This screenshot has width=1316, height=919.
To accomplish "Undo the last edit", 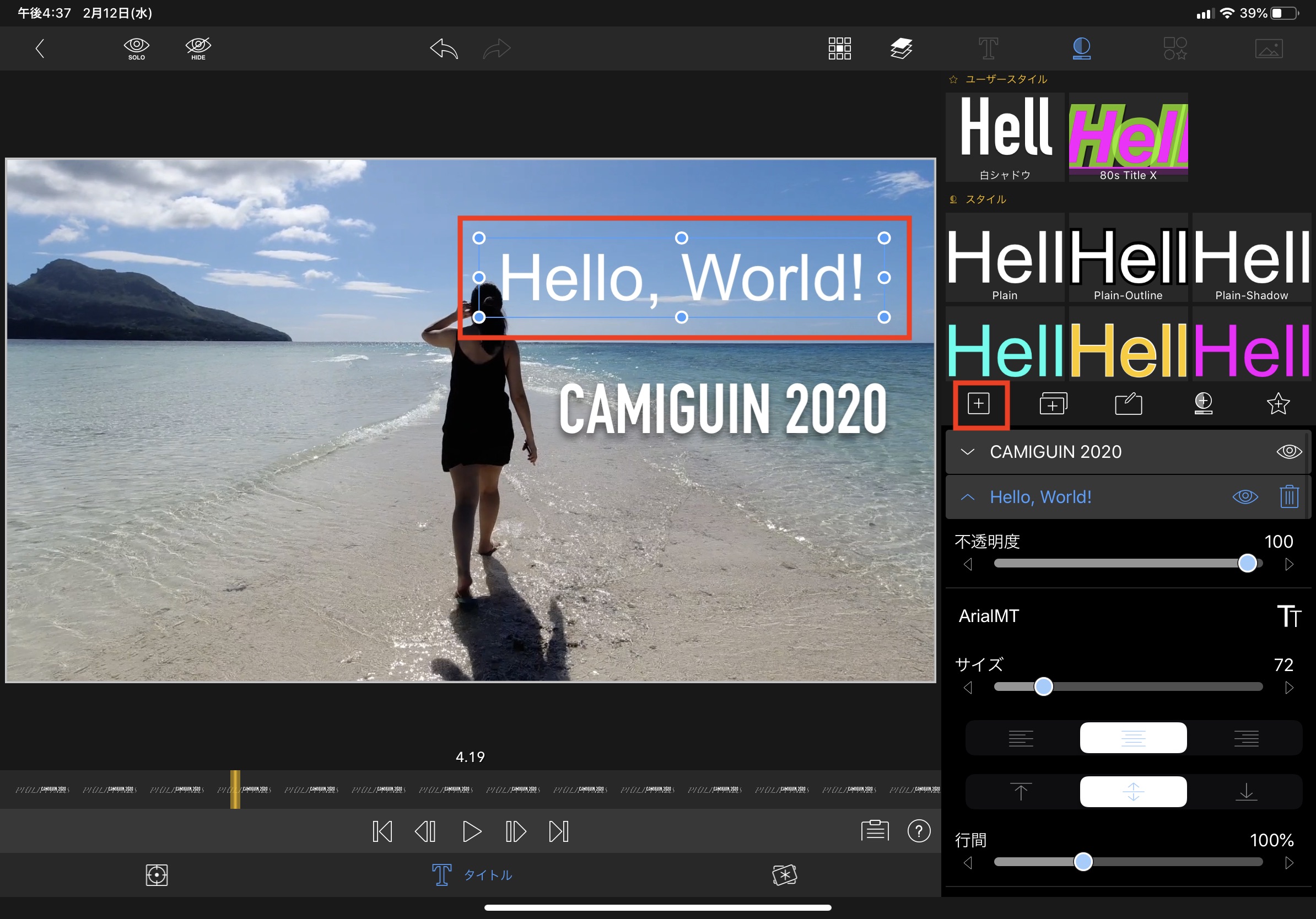I will 444,48.
